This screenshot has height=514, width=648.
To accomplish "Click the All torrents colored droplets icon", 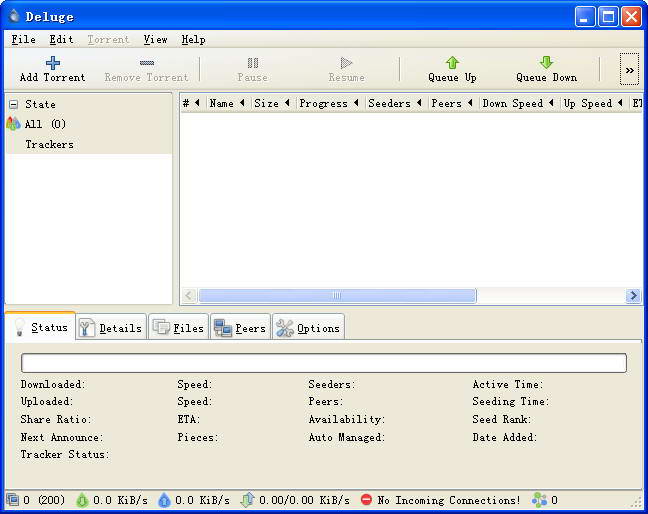I will [13, 124].
